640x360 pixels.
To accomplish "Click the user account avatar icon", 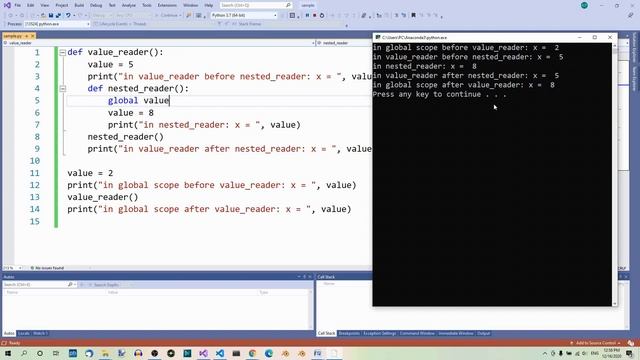I will coord(584,5).
